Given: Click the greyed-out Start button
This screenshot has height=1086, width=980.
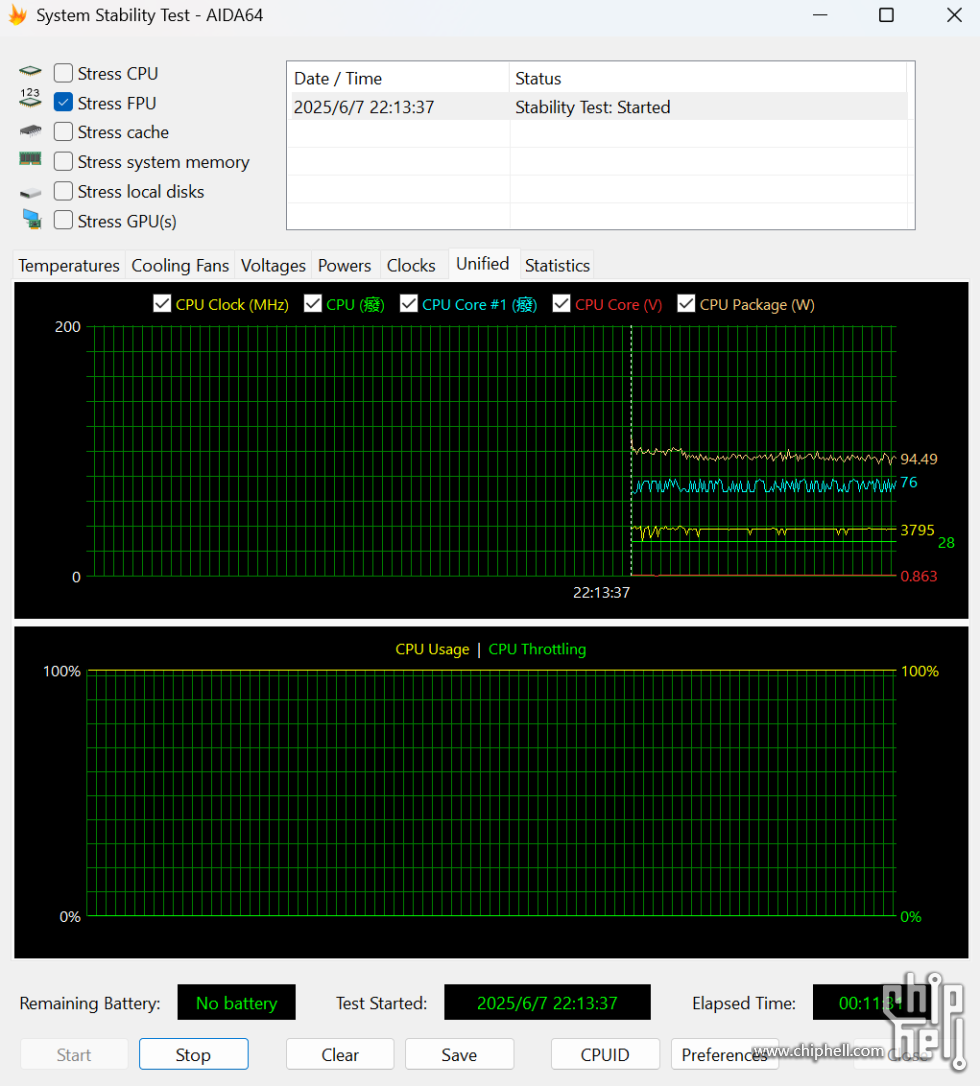Looking at the screenshot, I should [x=74, y=1054].
